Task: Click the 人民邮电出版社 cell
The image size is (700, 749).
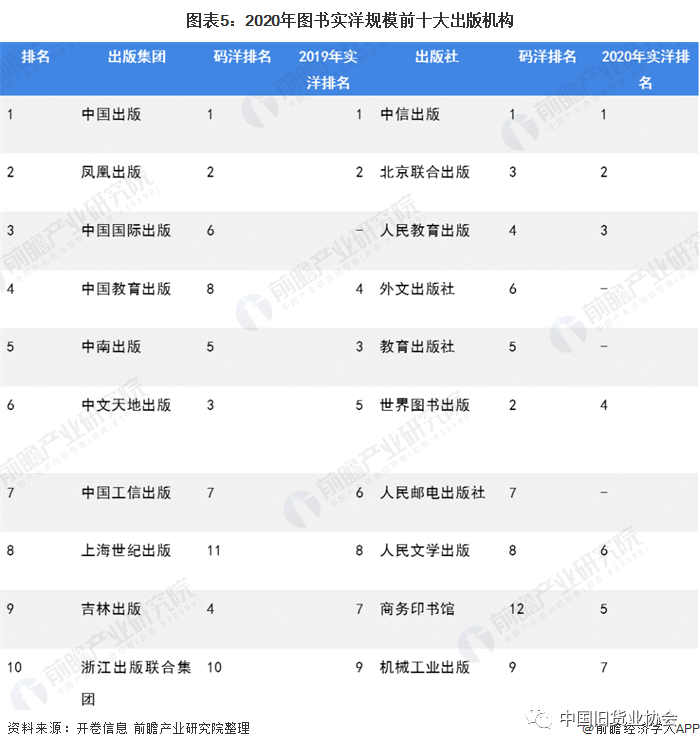Action: click(x=432, y=492)
